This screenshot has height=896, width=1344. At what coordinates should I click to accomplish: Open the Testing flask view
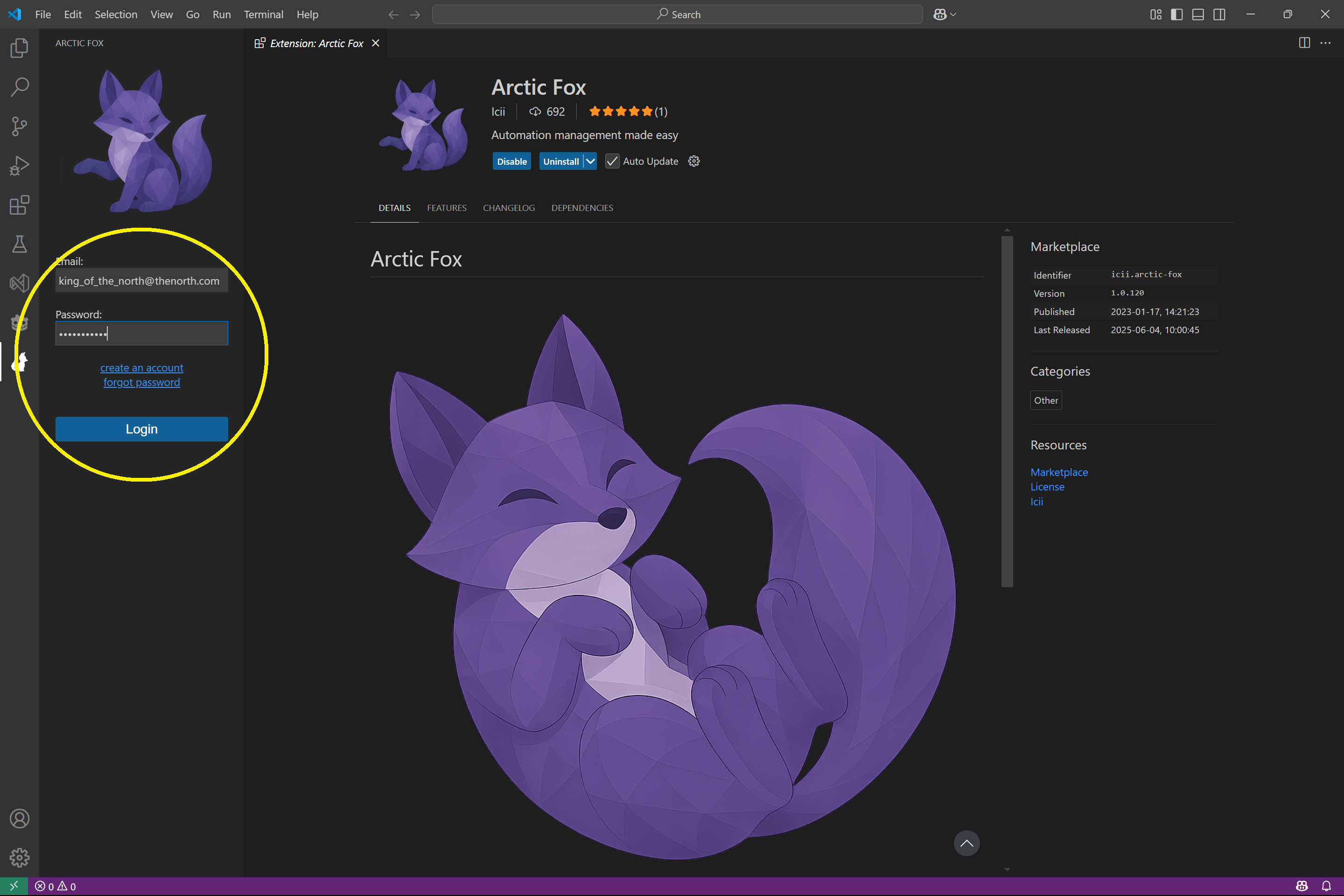pyautogui.click(x=20, y=244)
